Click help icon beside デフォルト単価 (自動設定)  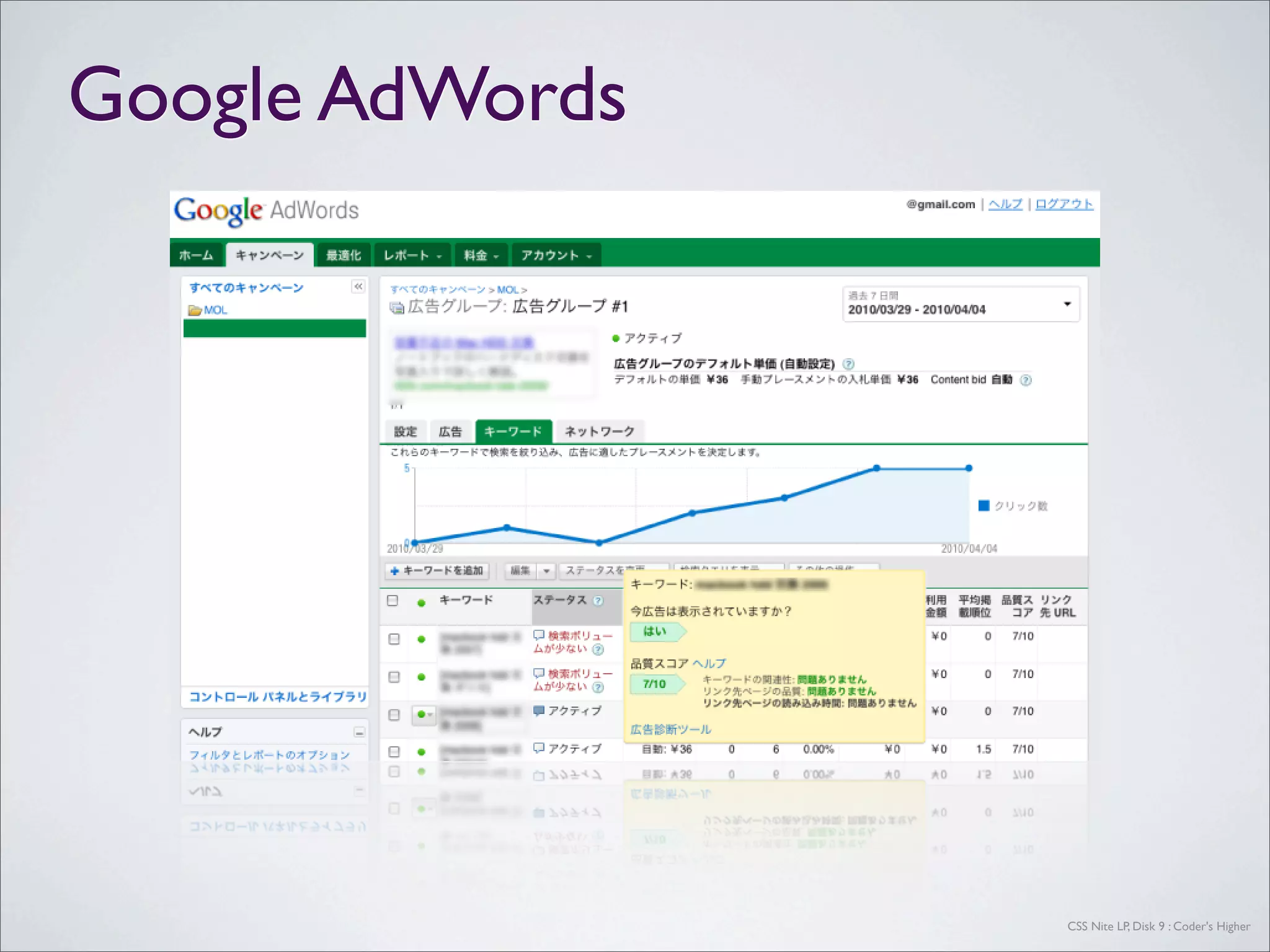849,364
